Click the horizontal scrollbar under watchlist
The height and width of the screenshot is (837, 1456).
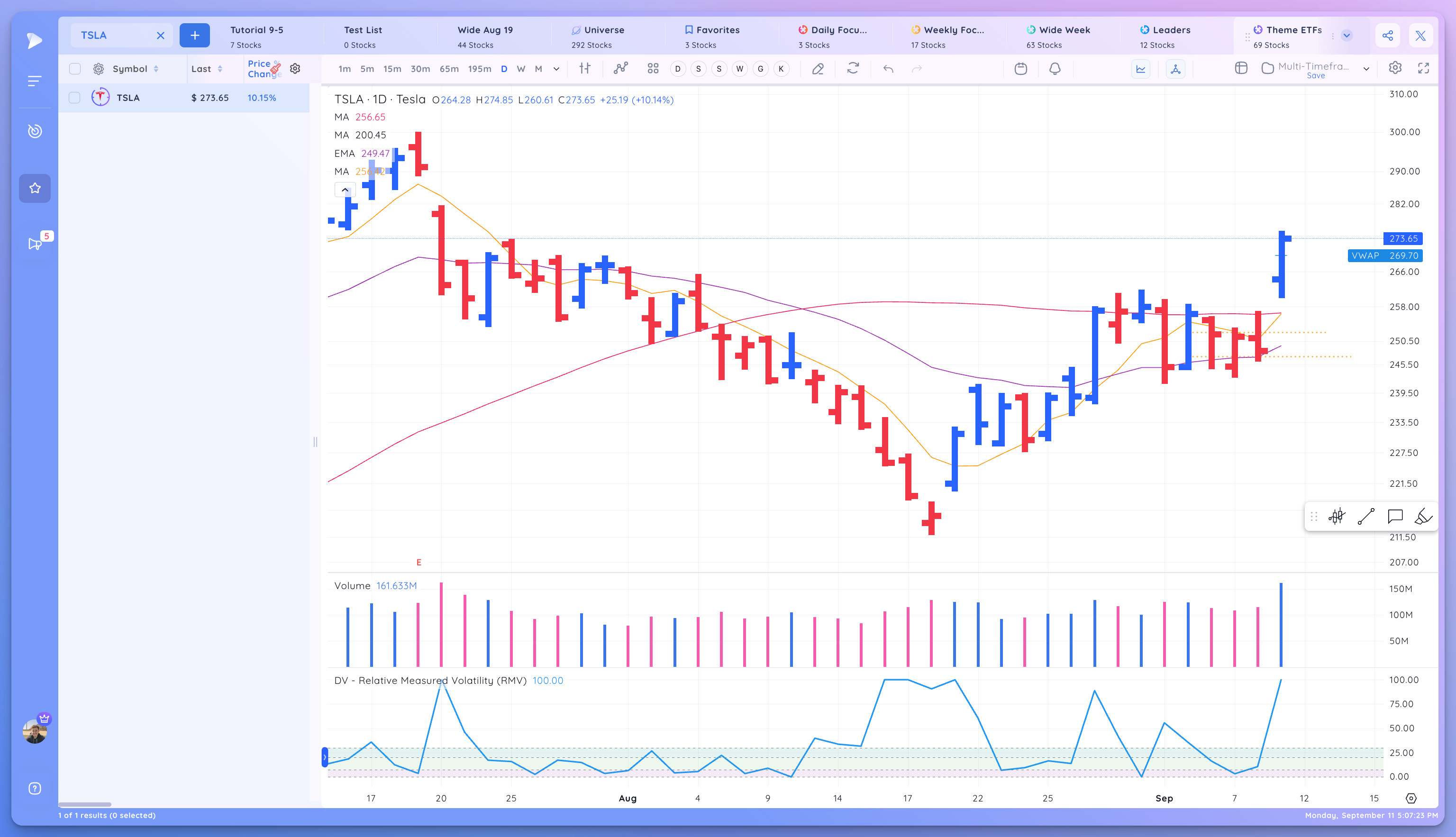coord(84,804)
